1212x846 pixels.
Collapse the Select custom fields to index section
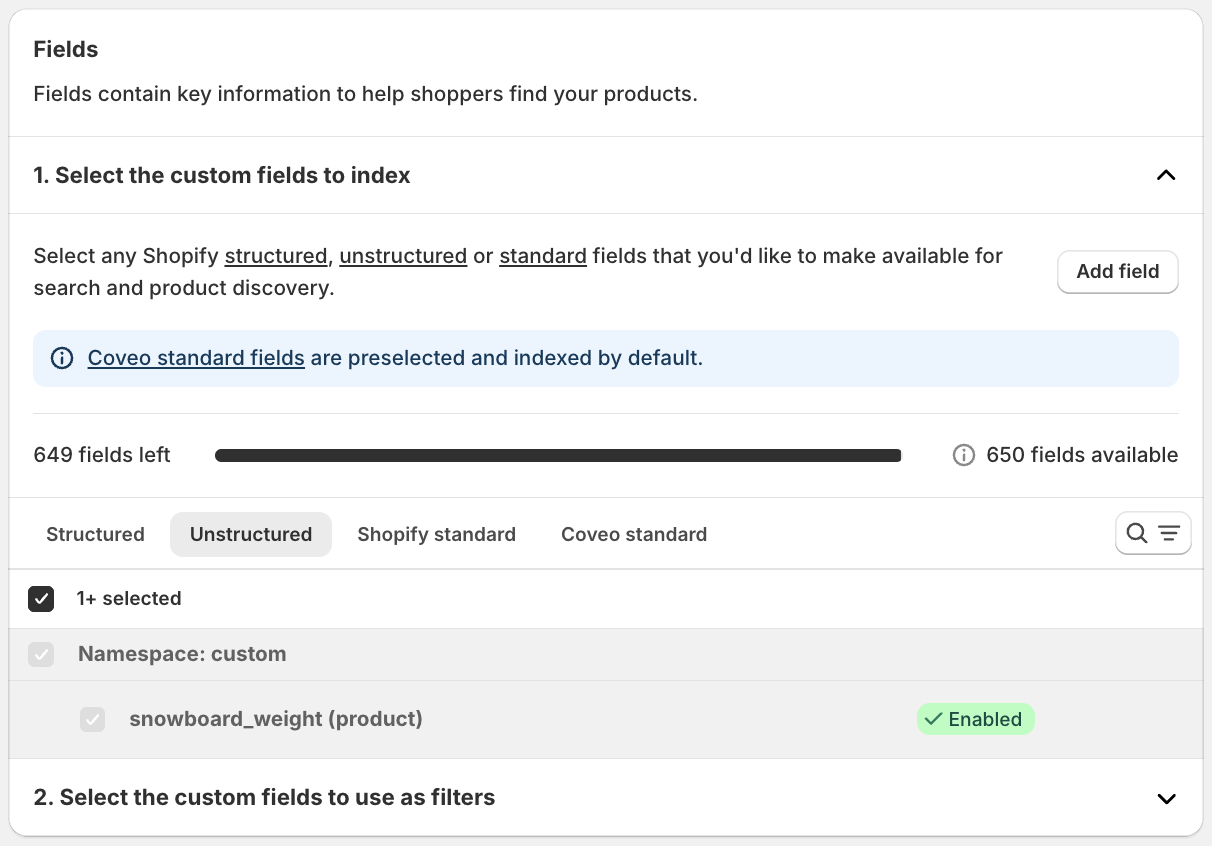coord(1165,175)
